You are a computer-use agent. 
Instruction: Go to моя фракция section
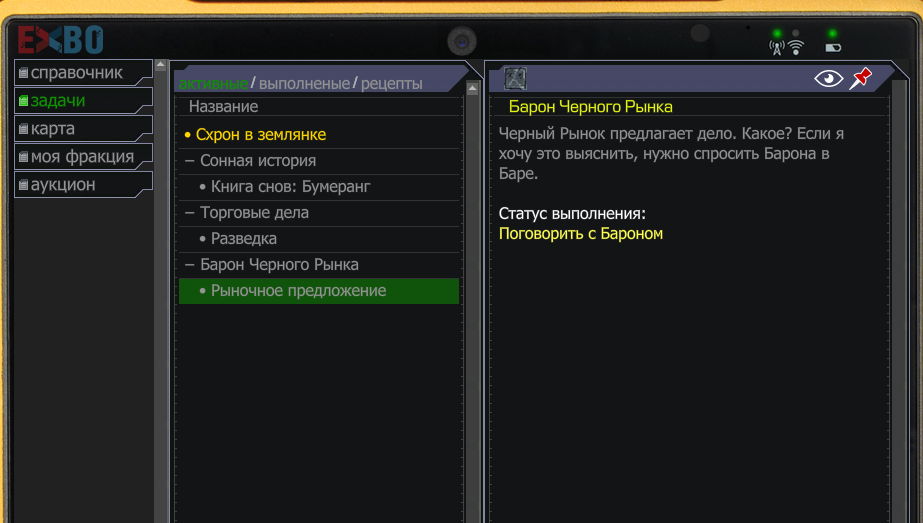84,157
